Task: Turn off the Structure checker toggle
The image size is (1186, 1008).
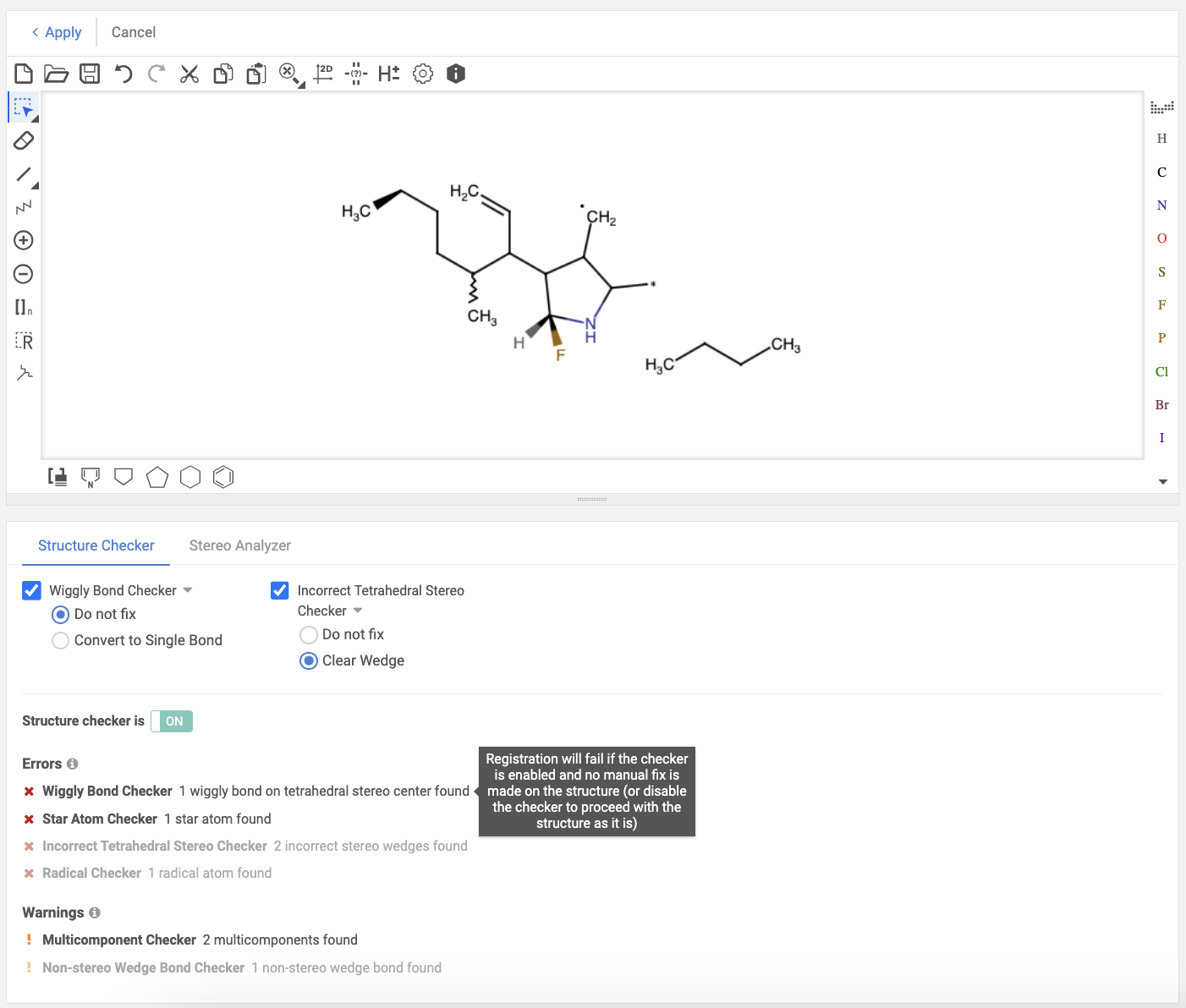Action: (172, 721)
